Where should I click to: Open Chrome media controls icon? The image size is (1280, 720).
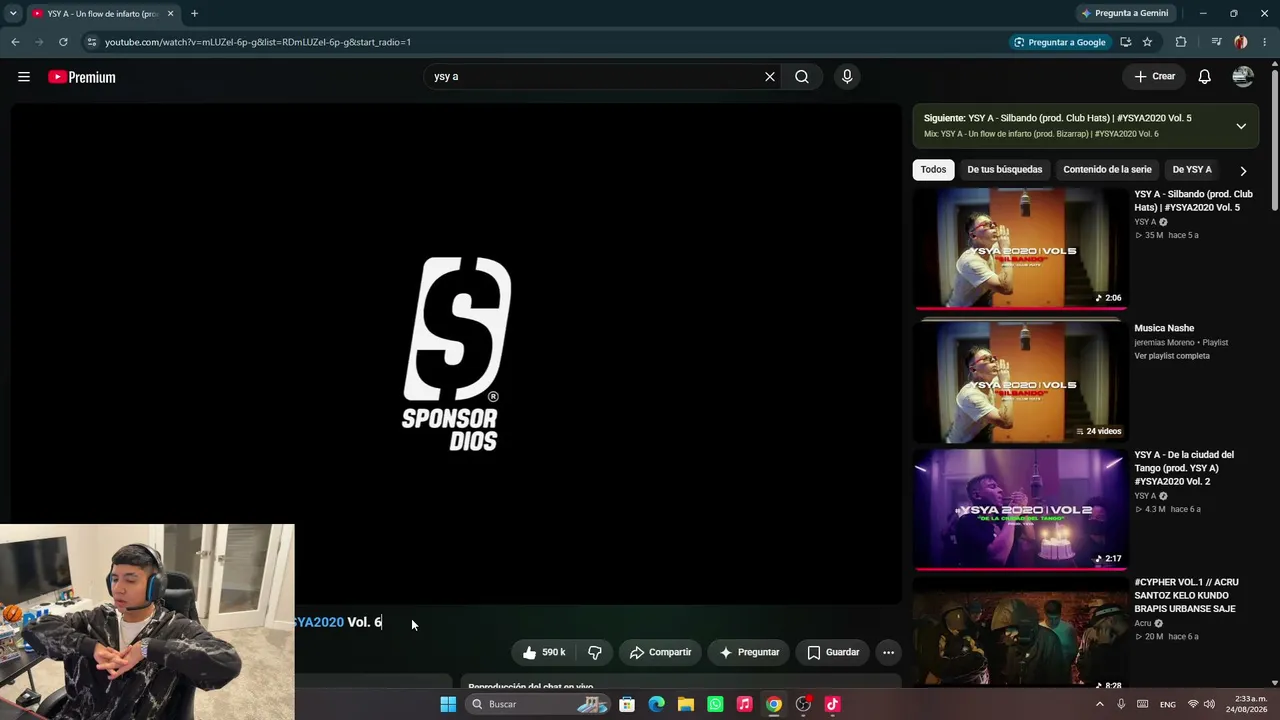click(1216, 42)
